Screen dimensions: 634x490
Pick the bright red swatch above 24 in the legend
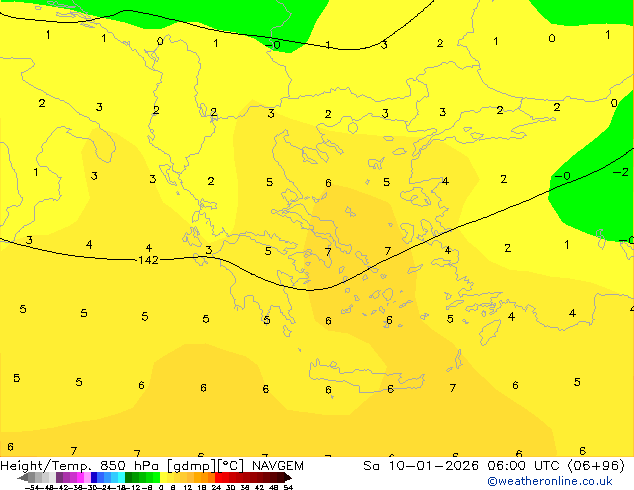[218, 477]
